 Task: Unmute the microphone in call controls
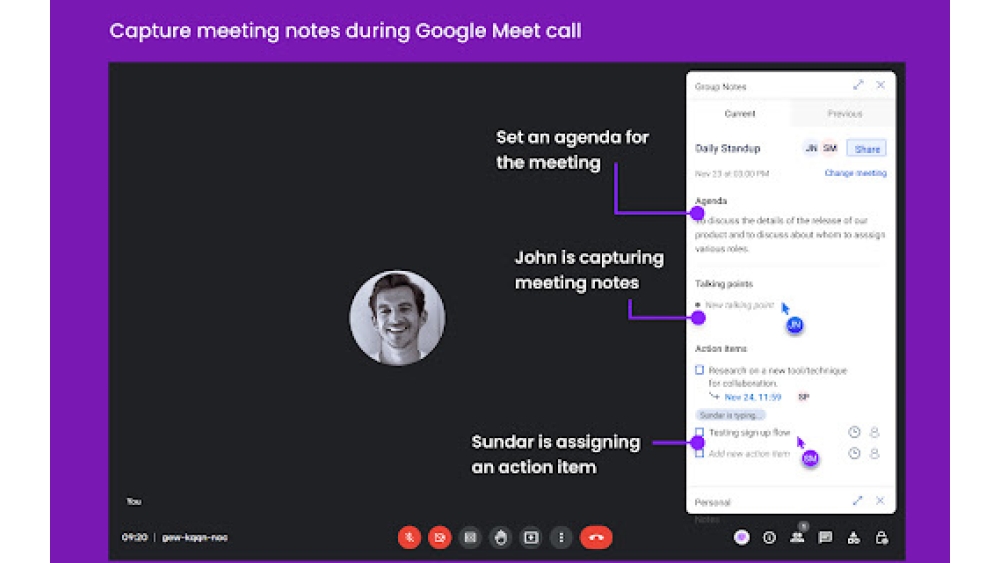[409, 537]
